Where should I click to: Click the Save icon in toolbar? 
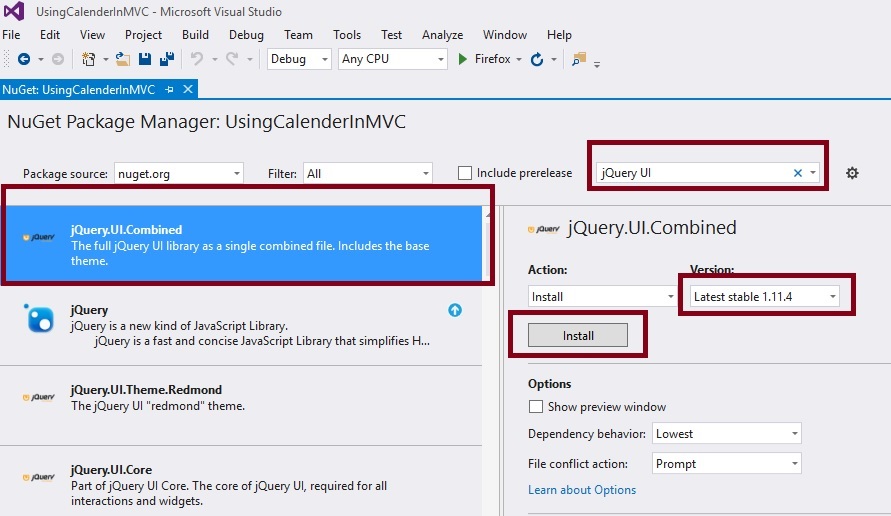tap(145, 59)
